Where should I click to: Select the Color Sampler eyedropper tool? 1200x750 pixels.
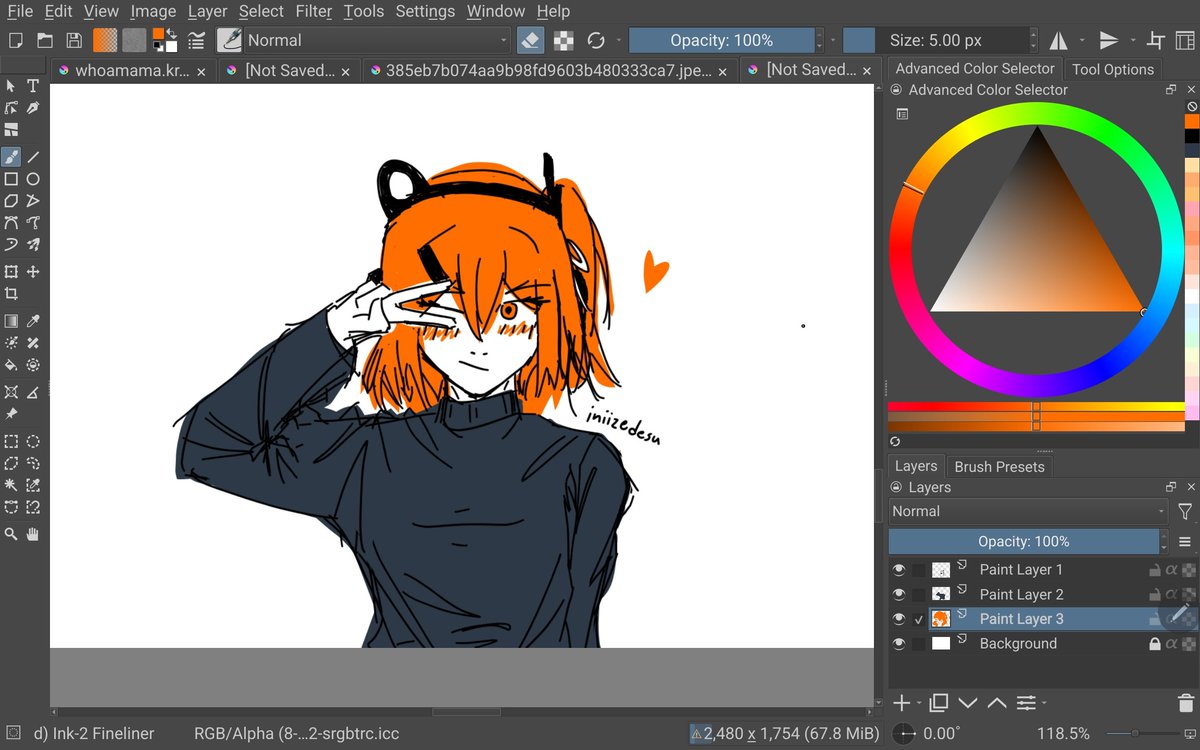[33, 321]
